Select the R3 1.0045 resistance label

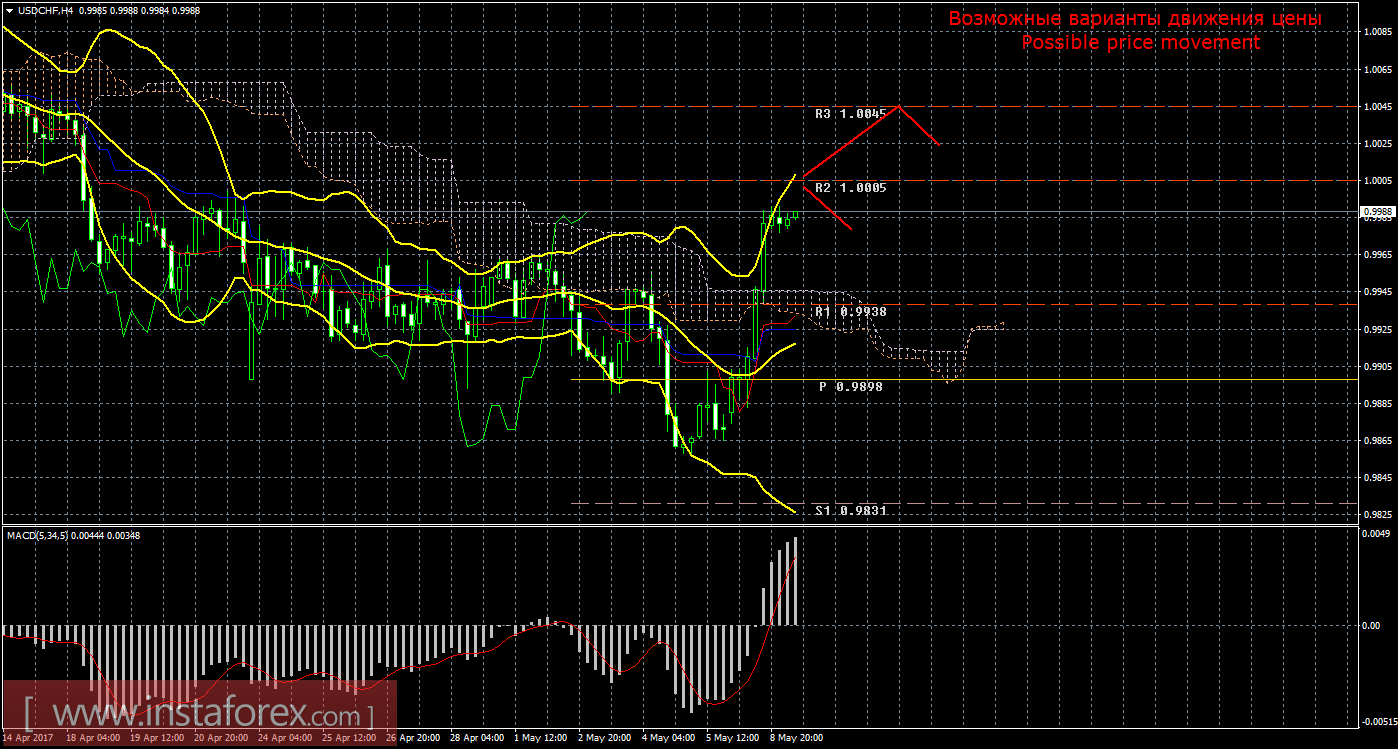click(x=850, y=114)
